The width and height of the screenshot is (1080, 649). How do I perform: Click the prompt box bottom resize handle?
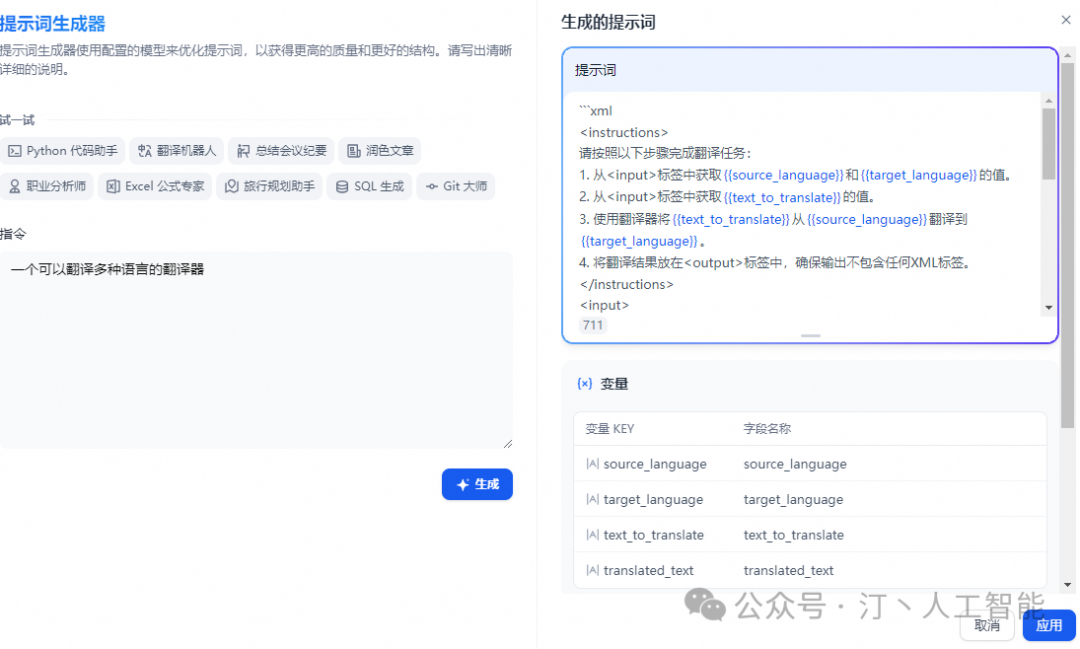[x=810, y=336]
